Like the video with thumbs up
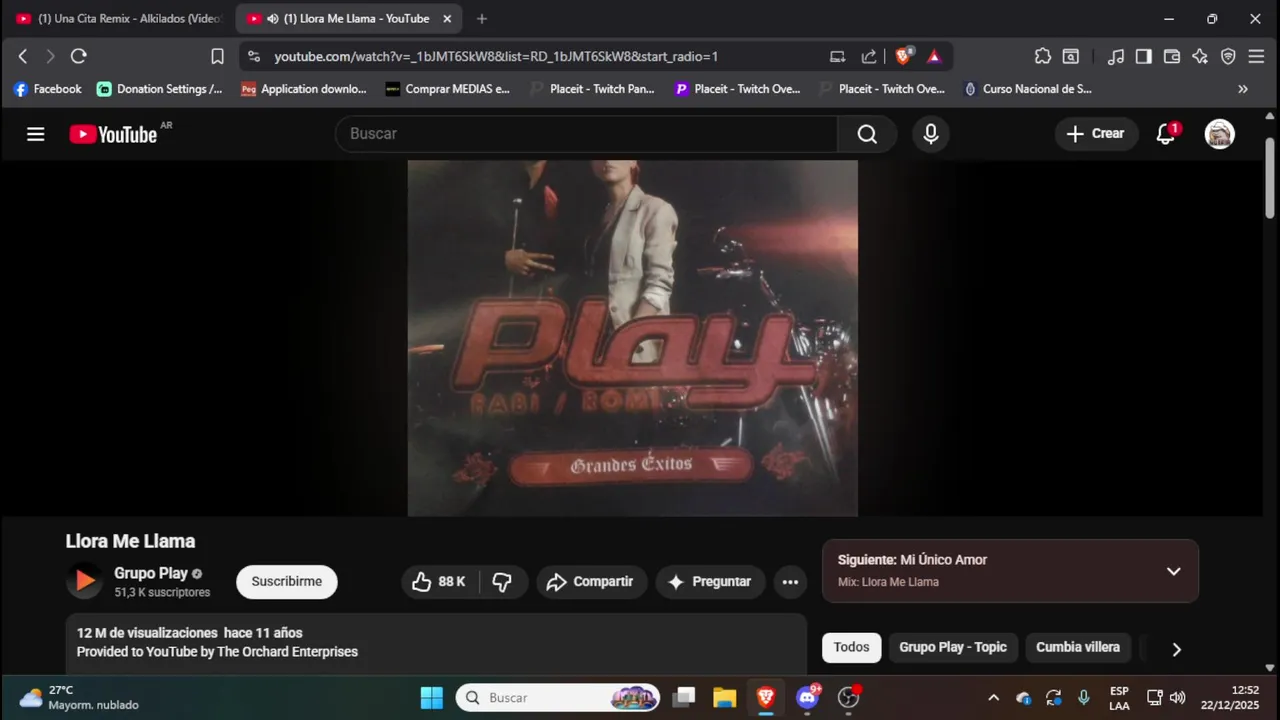Image resolution: width=1280 pixels, height=720 pixels. 439,582
